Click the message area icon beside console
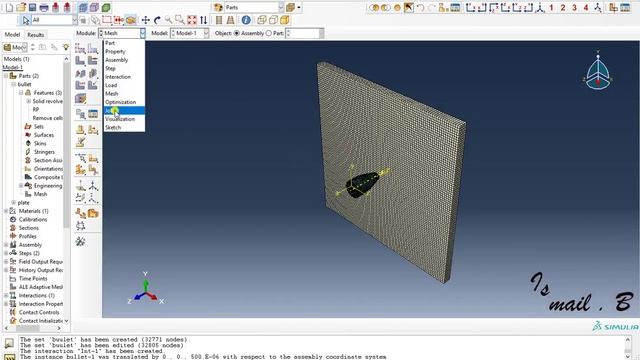 [9, 342]
